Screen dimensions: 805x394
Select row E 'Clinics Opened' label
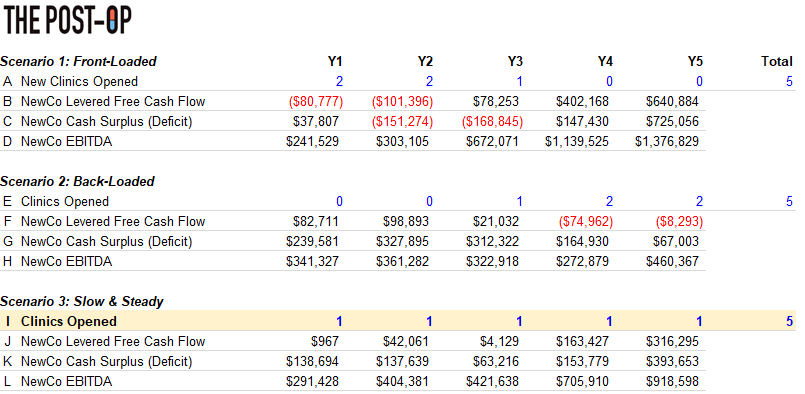[65, 201]
